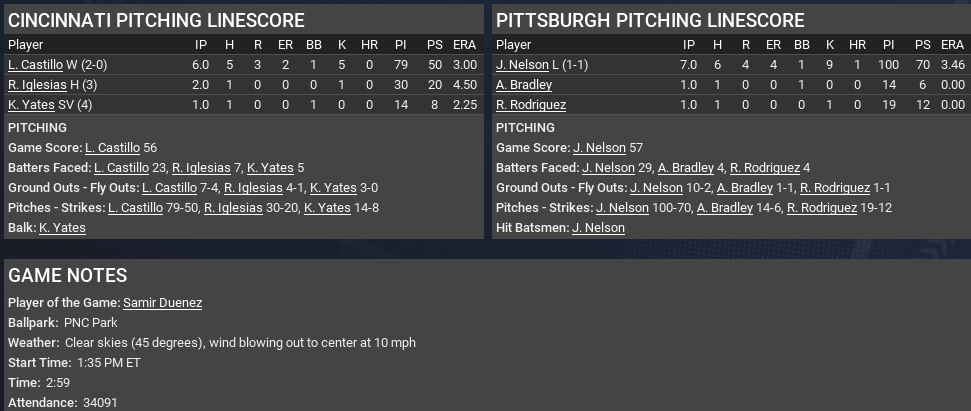Open Player of the Game Samir Duenez
The width and height of the screenshot is (971, 411).
click(162, 303)
